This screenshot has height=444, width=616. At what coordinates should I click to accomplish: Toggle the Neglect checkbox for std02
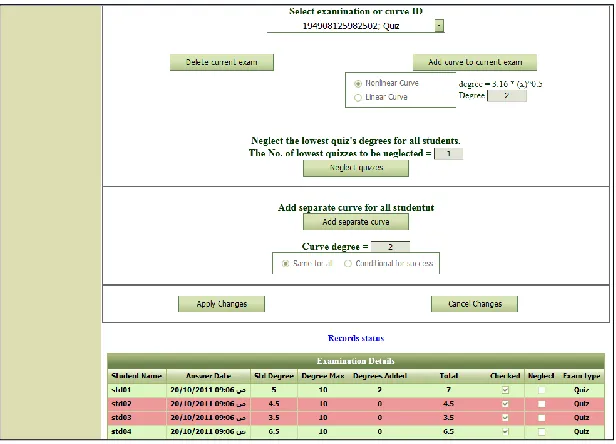541,404
